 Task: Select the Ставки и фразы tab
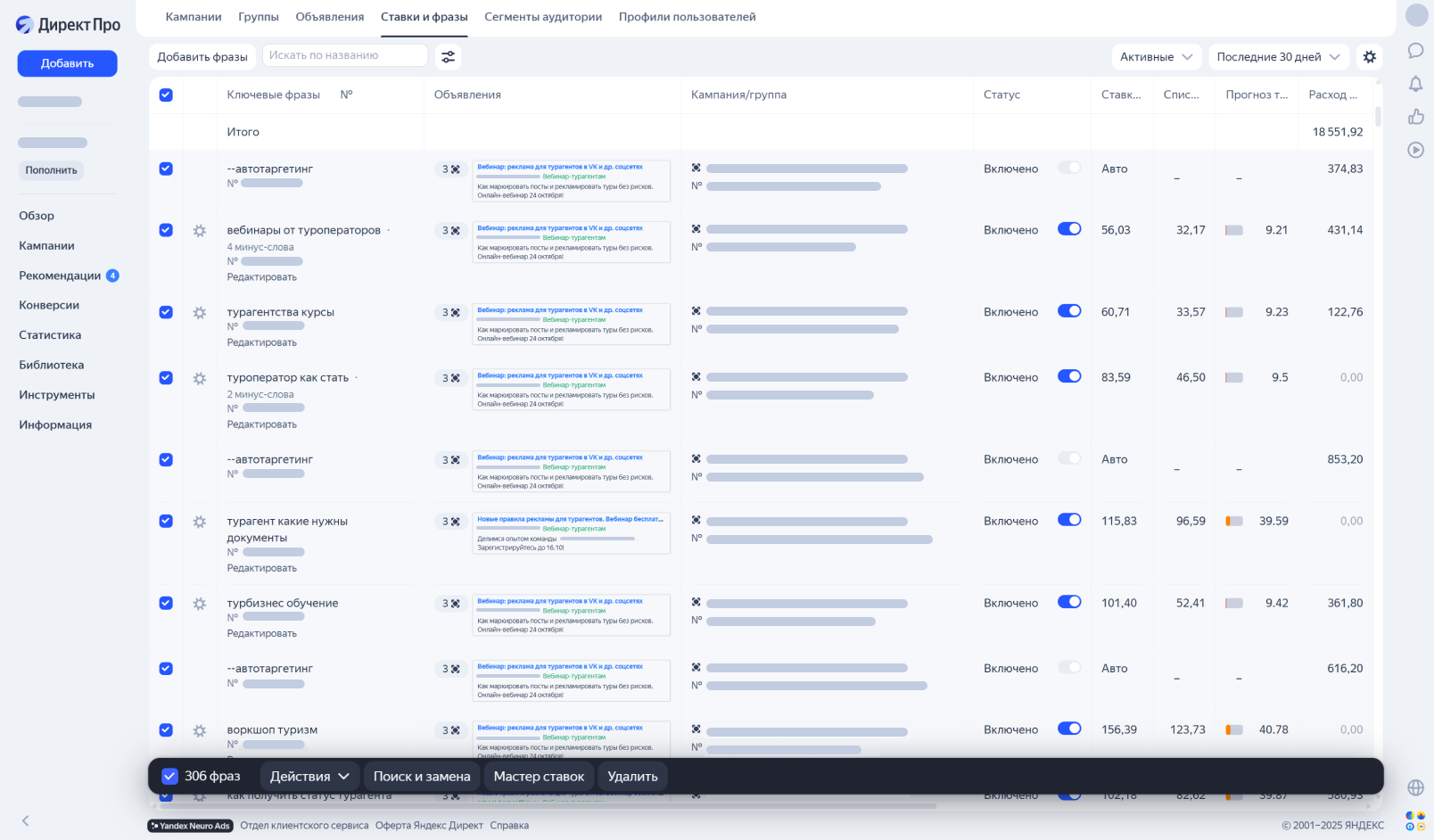(424, 17)
